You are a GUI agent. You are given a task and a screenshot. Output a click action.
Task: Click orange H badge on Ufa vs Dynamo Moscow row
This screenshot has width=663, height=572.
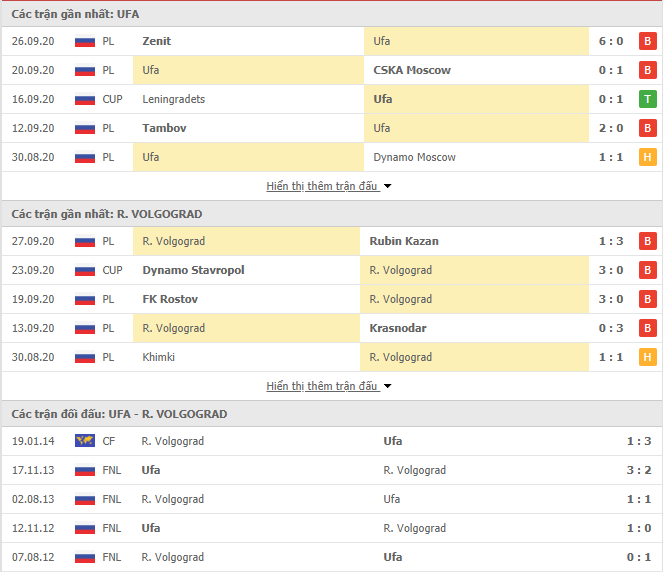(x=647, y=157)
